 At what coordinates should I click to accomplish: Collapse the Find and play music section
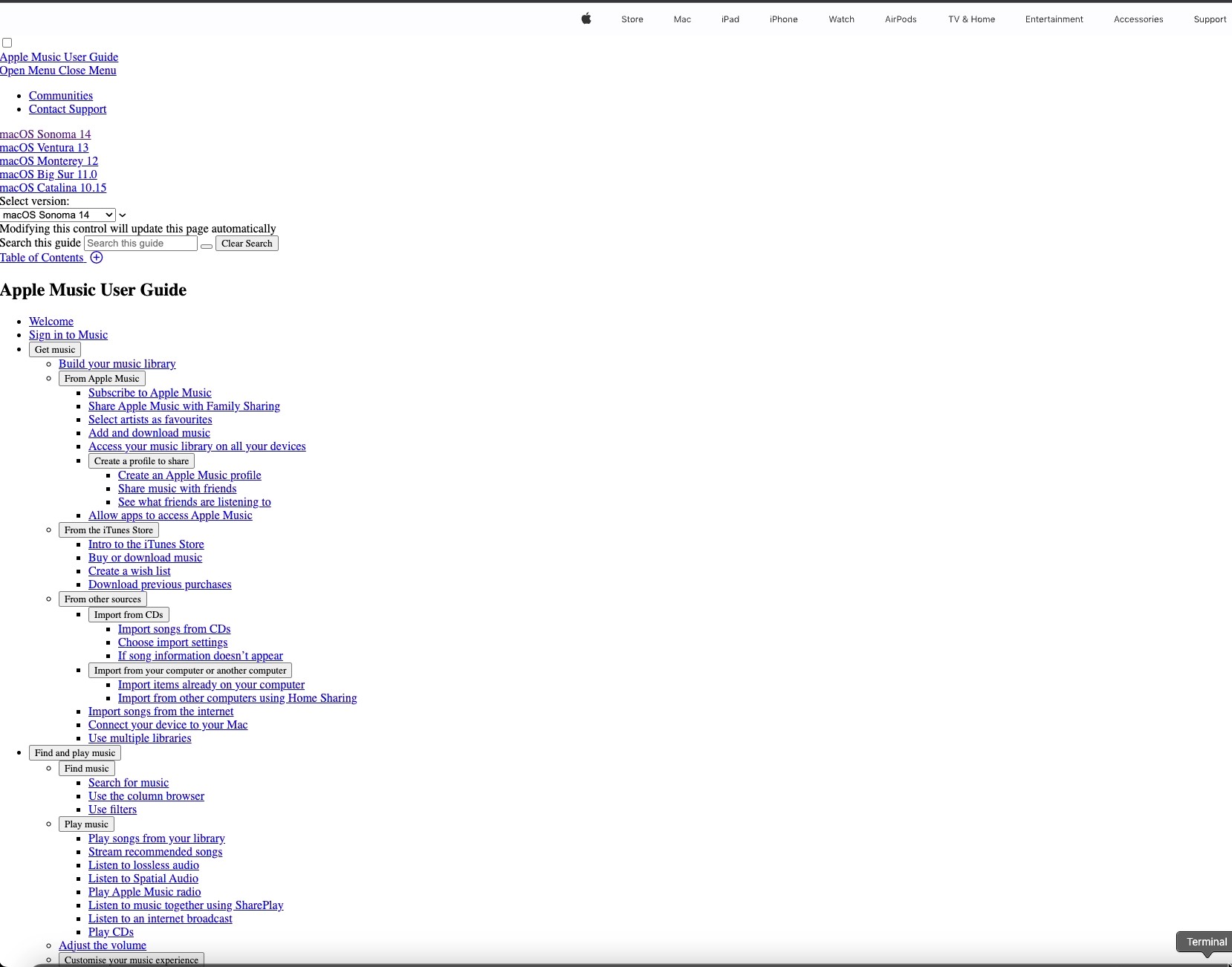coord(75,753)
